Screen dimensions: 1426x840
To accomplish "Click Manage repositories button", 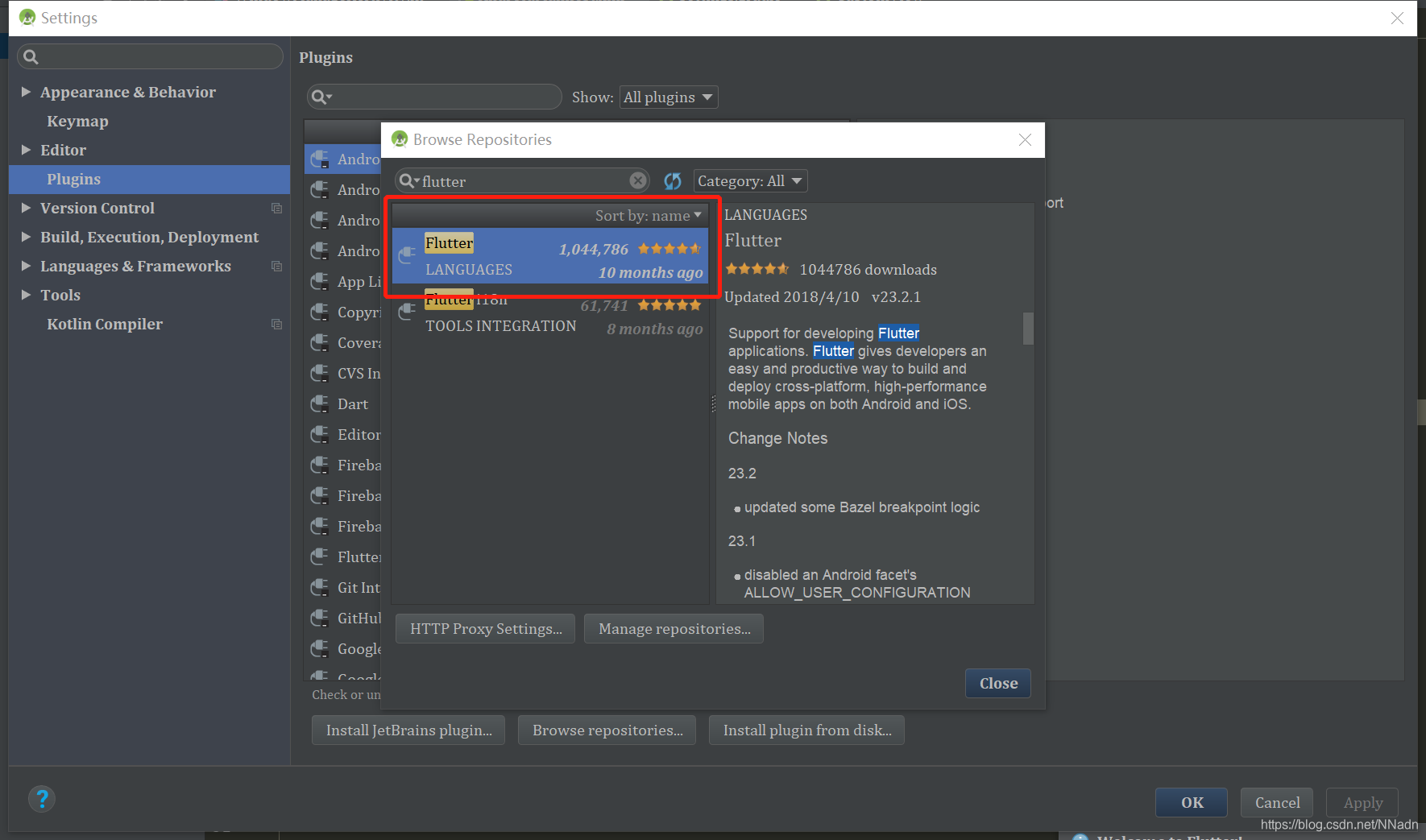I will click(x=674, y=629).
